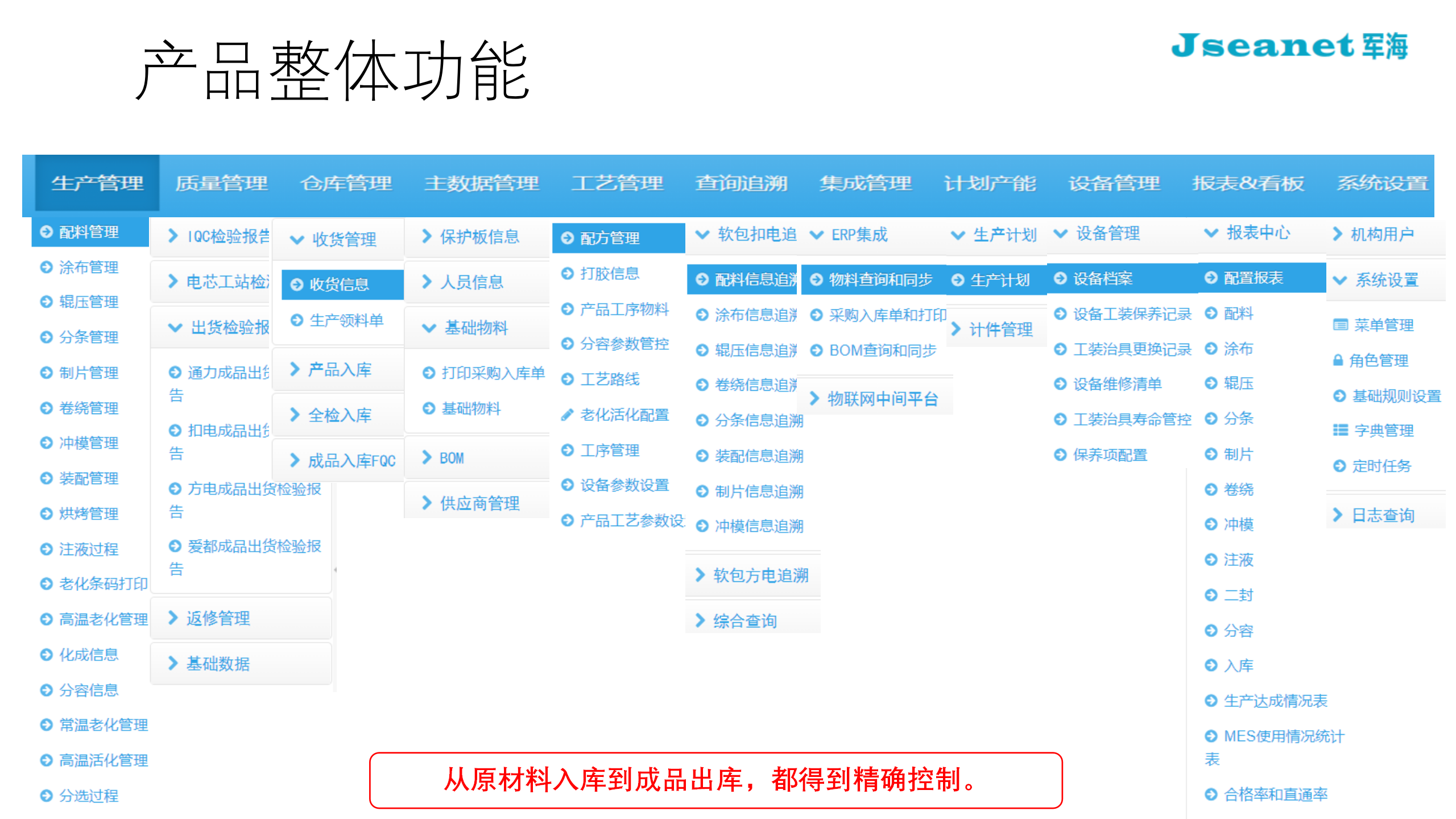Image resolution: width=1456 pixels, height=819 pixels.
Task: Select 高温活化管理 in the sidebar
Action: click(x=104, y=760)
